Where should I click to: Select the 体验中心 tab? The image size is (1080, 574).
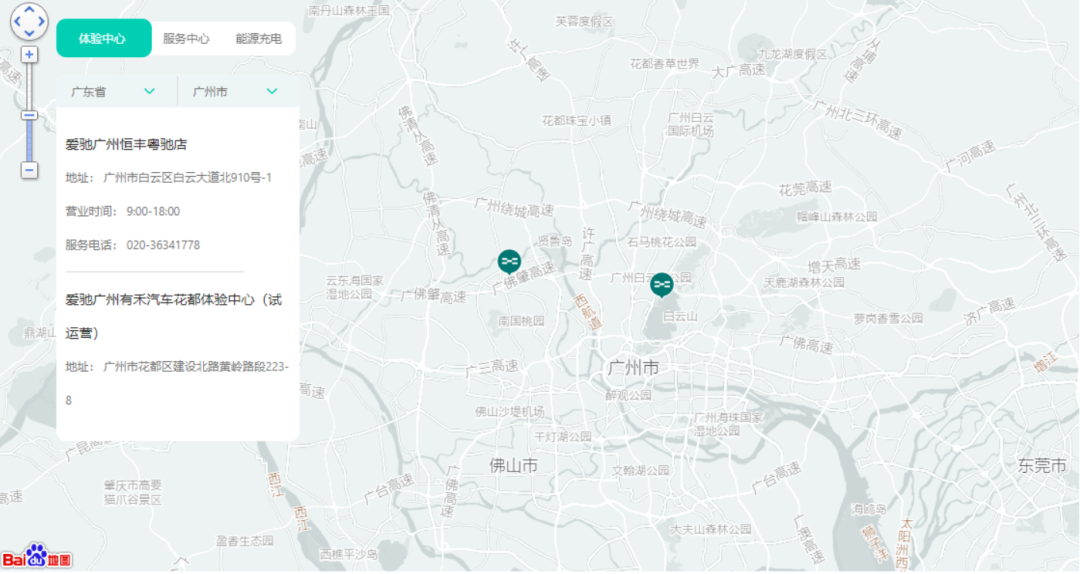tap(103, 38)
